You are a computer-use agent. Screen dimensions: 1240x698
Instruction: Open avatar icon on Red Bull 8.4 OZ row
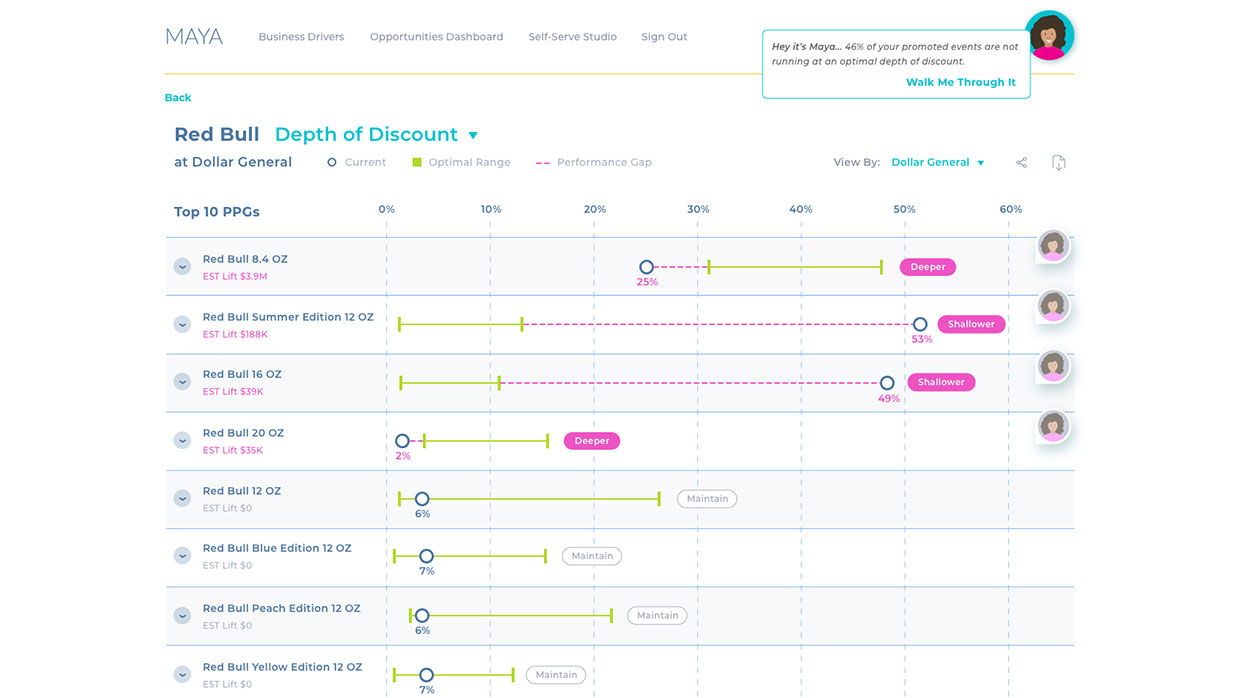coord(1053,246)
